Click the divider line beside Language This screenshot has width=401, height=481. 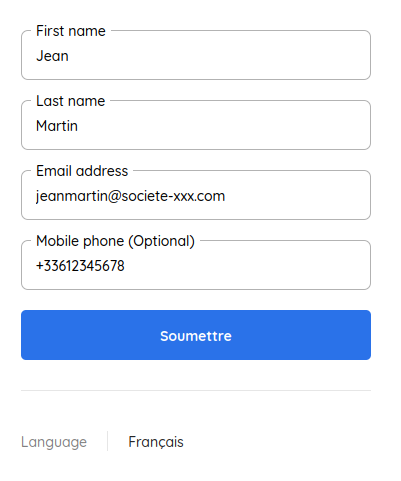click(x=107, y=441)
